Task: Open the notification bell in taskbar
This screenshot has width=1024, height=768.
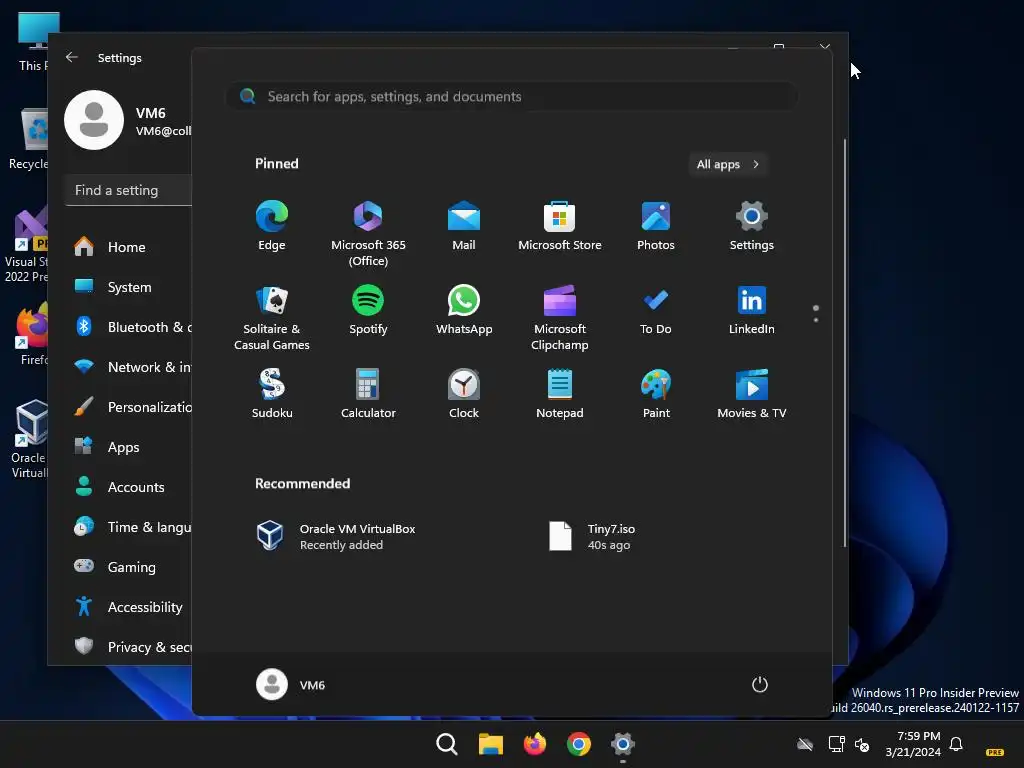Action: [956, 744]
